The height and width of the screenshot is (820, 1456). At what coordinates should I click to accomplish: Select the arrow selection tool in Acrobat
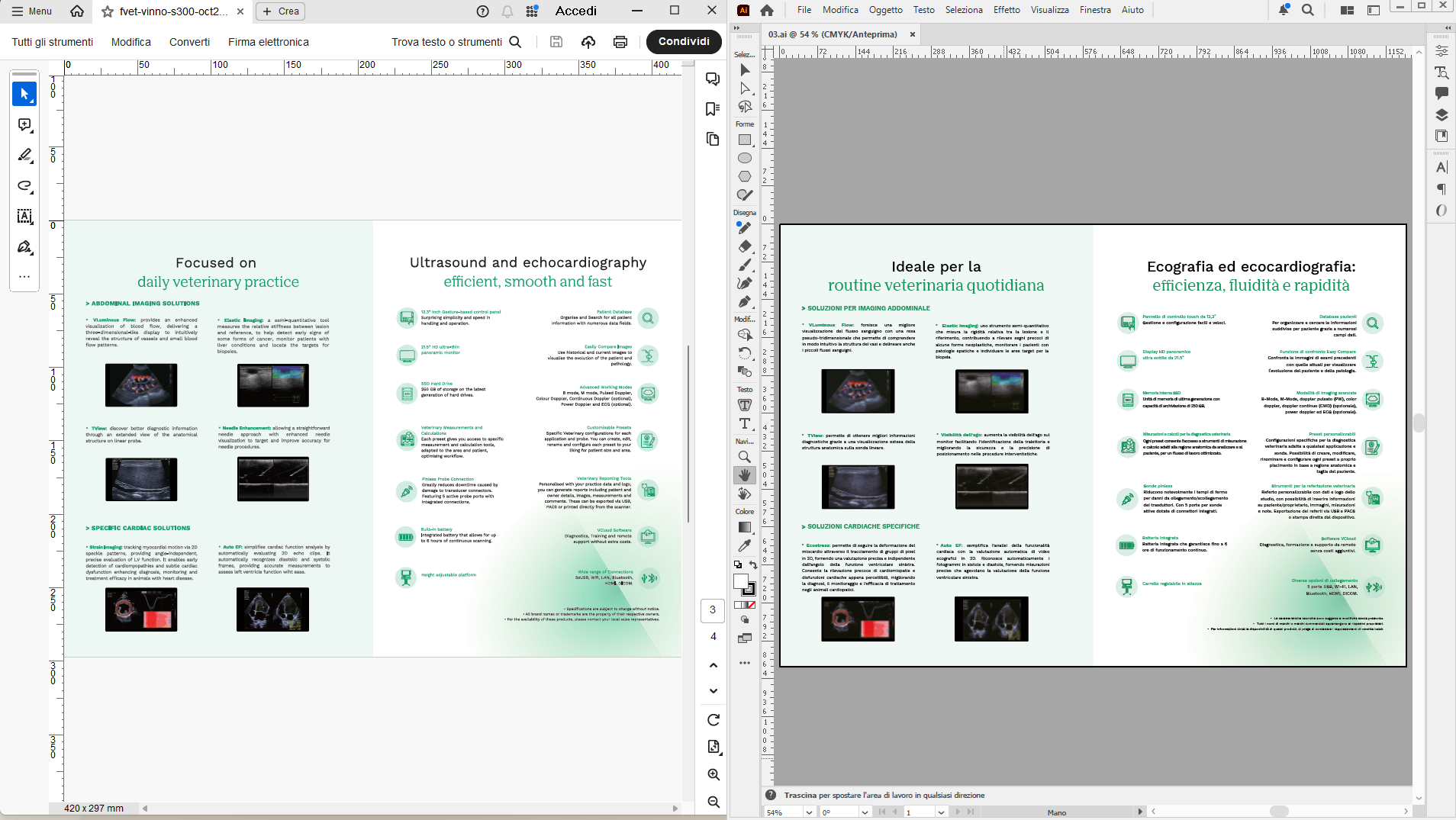[24, 94]
